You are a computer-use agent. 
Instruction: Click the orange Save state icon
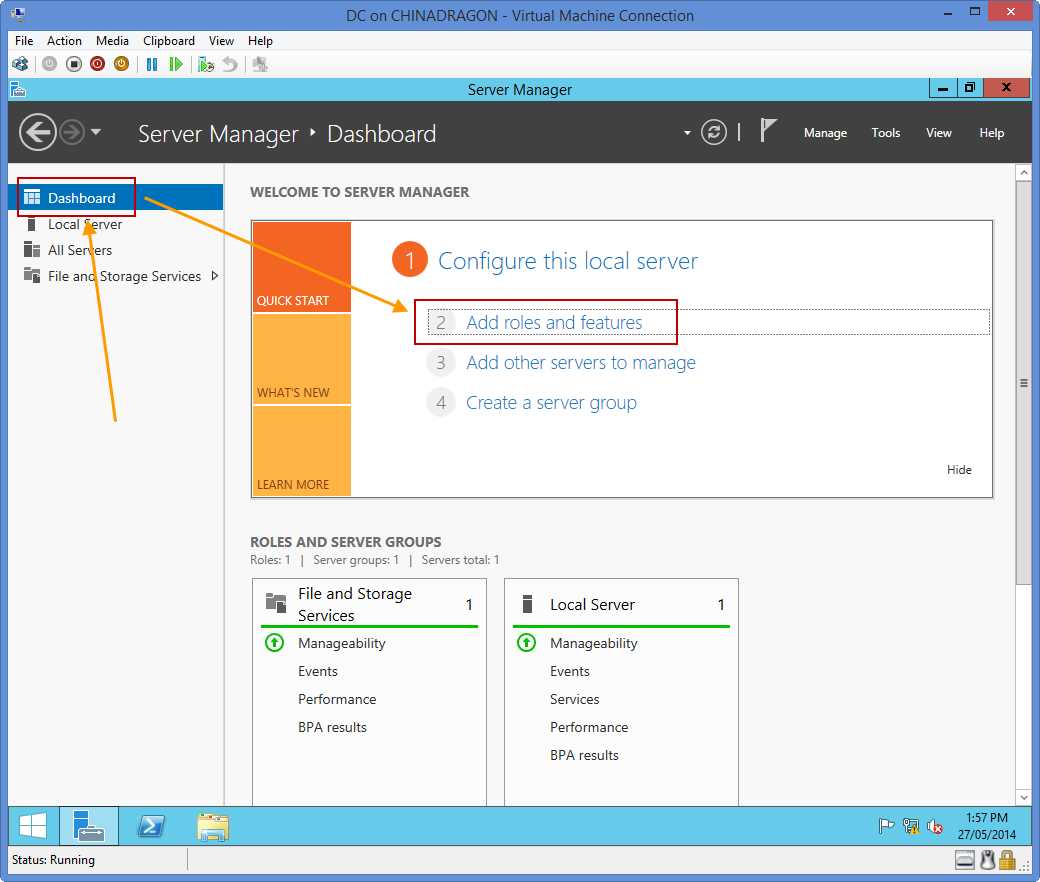click(x=121, y=64)
